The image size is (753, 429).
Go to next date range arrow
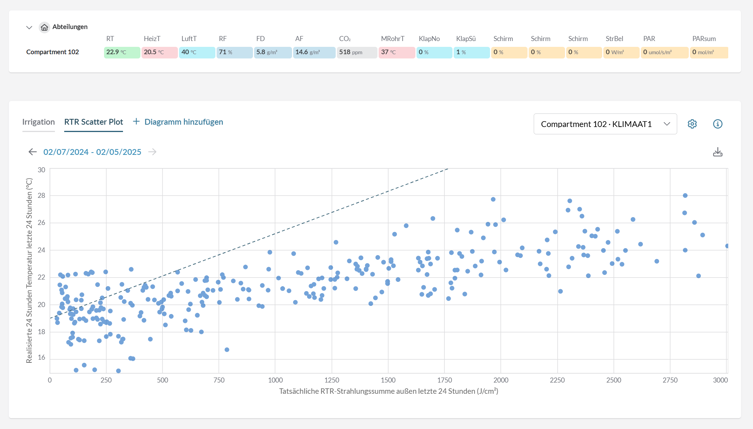[152, 152]
